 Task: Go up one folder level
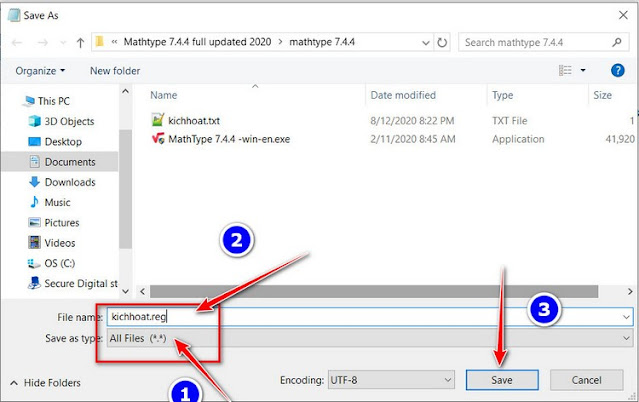tap(80, 42)
